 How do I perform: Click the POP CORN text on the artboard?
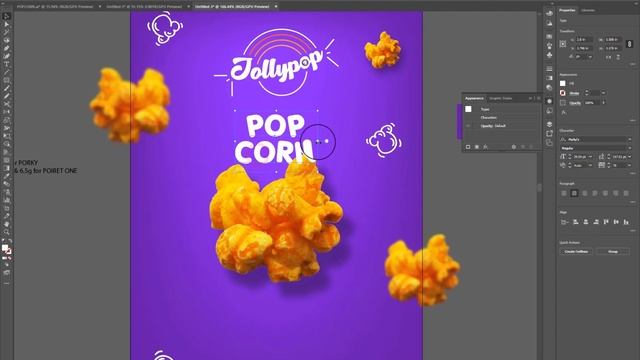coord(275,139)
